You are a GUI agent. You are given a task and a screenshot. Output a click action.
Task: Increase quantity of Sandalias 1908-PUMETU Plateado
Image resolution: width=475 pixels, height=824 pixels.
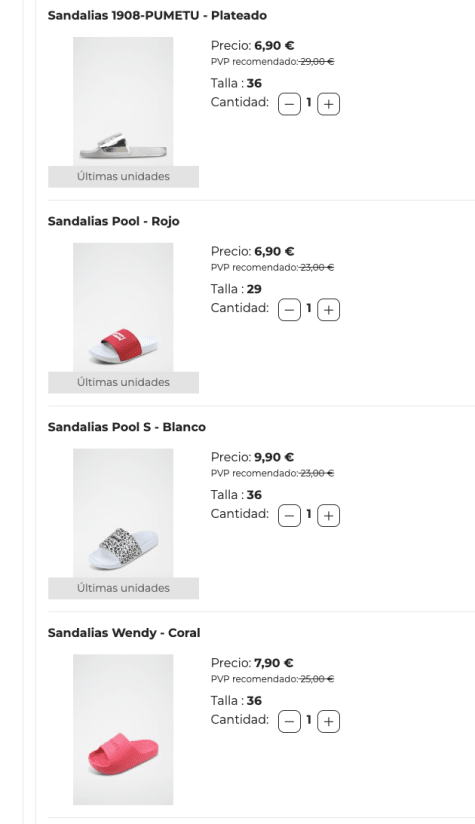(x=328, y=104)
